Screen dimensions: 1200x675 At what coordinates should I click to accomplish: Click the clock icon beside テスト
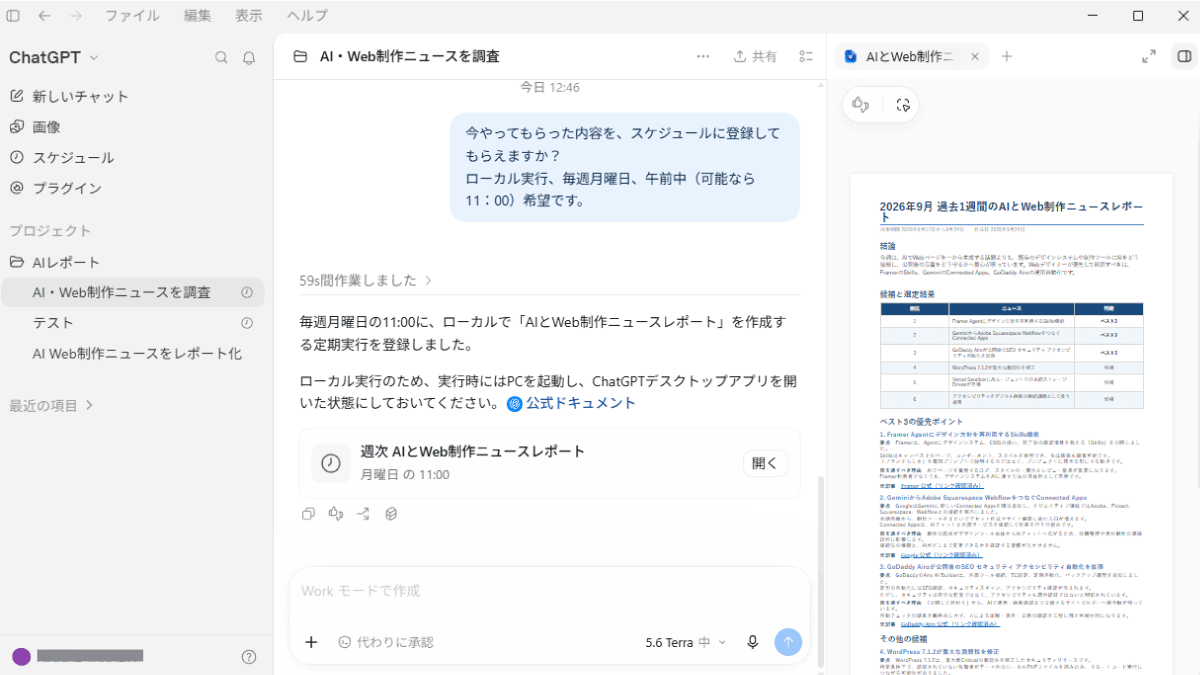click(247, 323)
